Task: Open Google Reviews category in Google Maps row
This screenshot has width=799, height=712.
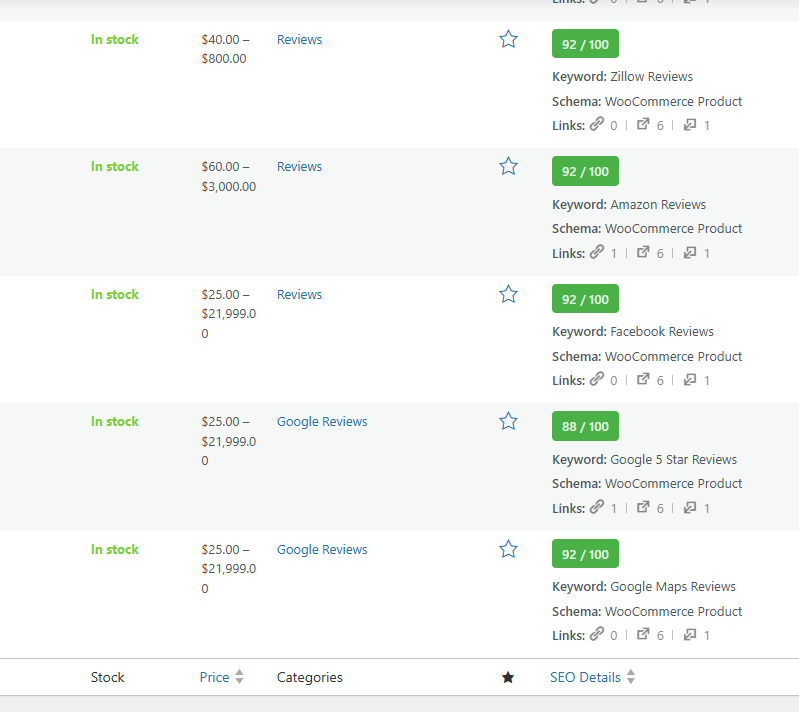Action: pos(322,549)
